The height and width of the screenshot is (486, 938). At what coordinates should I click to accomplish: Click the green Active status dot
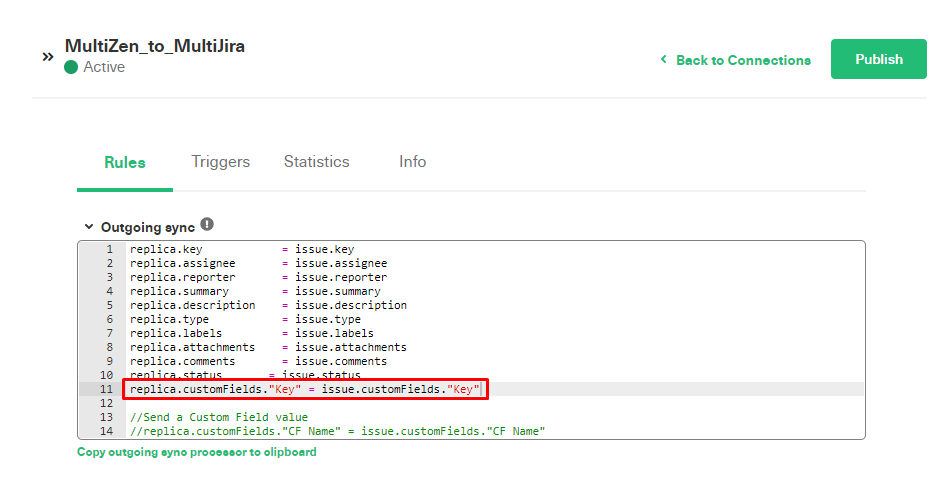71,67
